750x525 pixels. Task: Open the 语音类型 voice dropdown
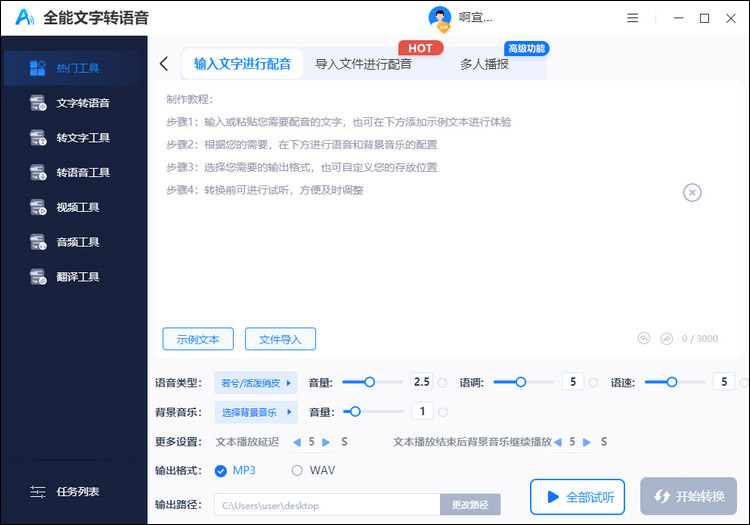click(x=256, y=382)
